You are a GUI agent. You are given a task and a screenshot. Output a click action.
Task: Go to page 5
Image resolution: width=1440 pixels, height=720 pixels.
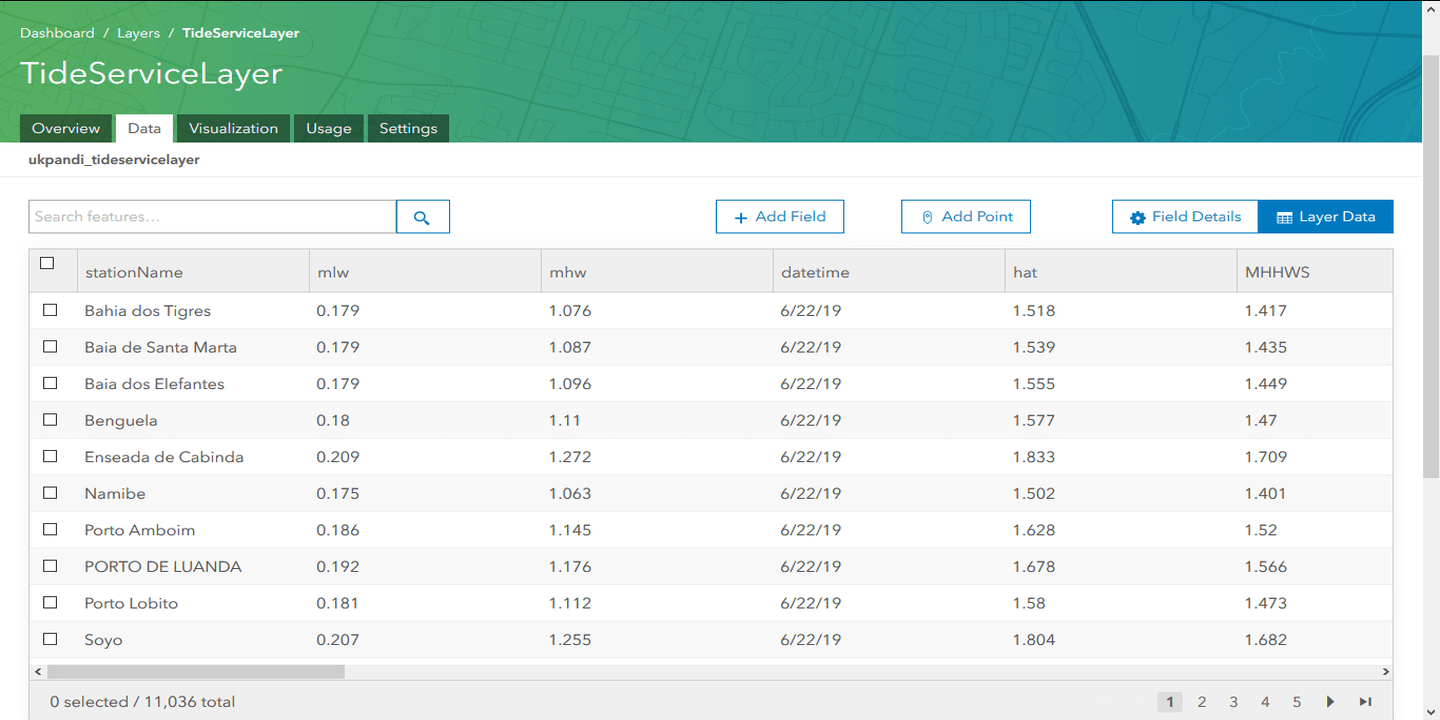pos(1297,702)
